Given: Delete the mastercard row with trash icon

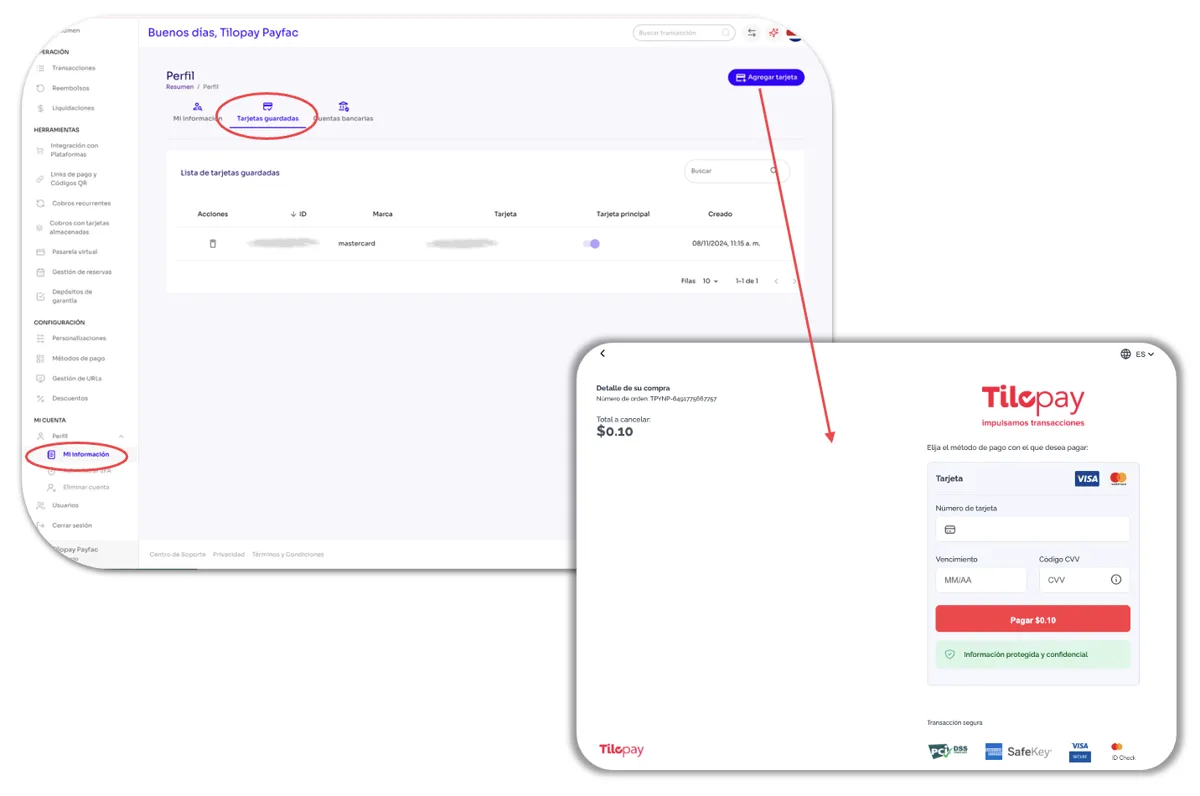Looking at the screenshot, I should 212,243.
